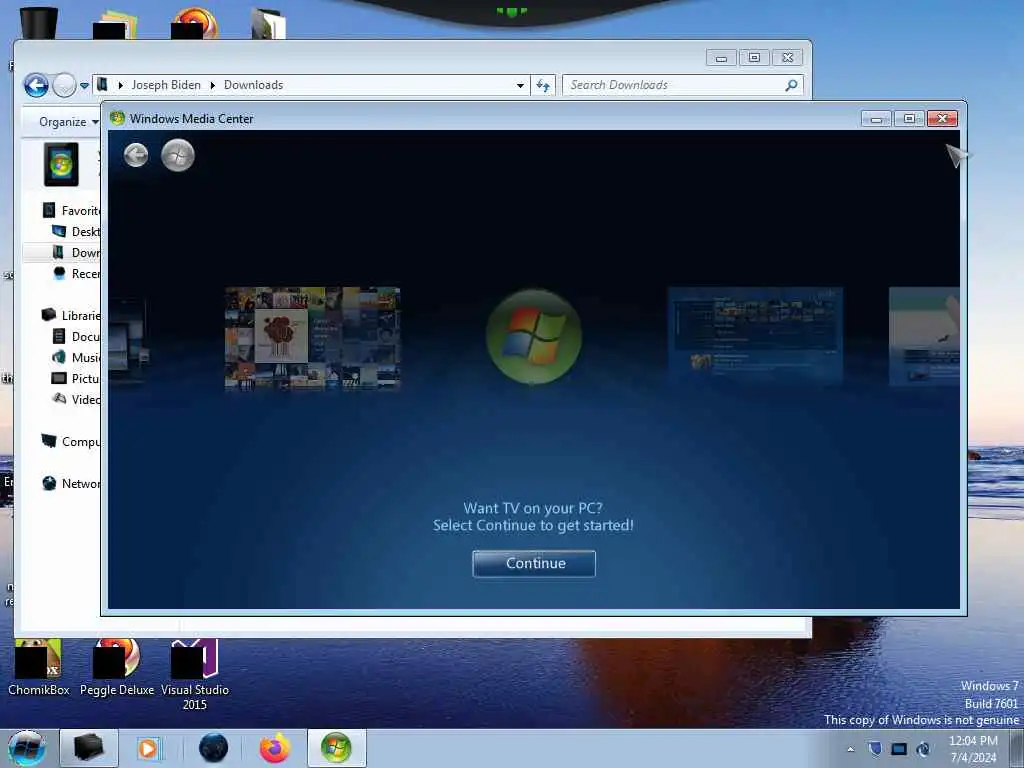The image size is (1024, 768).
Task: Click the Explorer forward navigation arrow
Action: pos(64,85)
